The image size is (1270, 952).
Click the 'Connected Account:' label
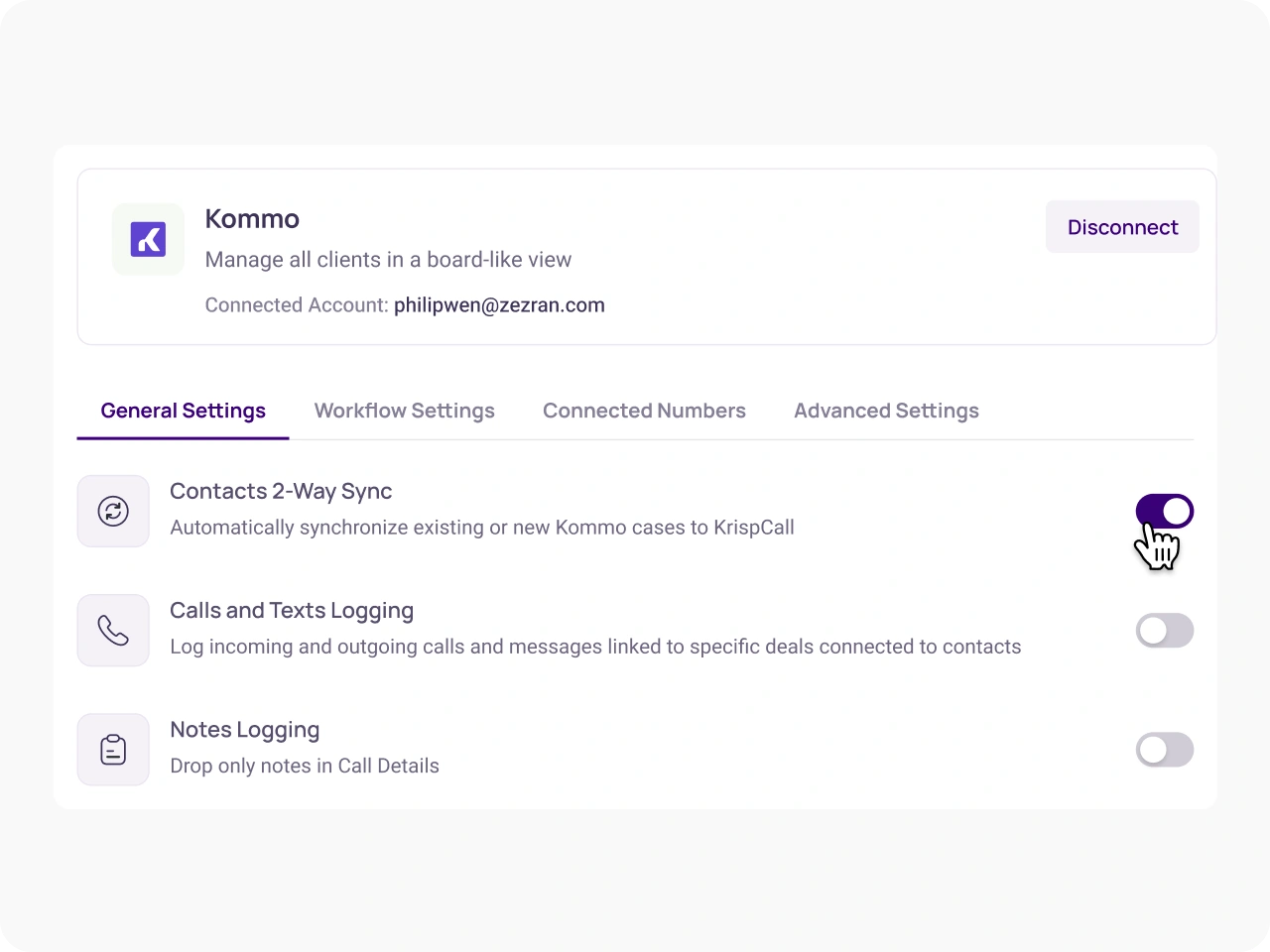(297, 305)
